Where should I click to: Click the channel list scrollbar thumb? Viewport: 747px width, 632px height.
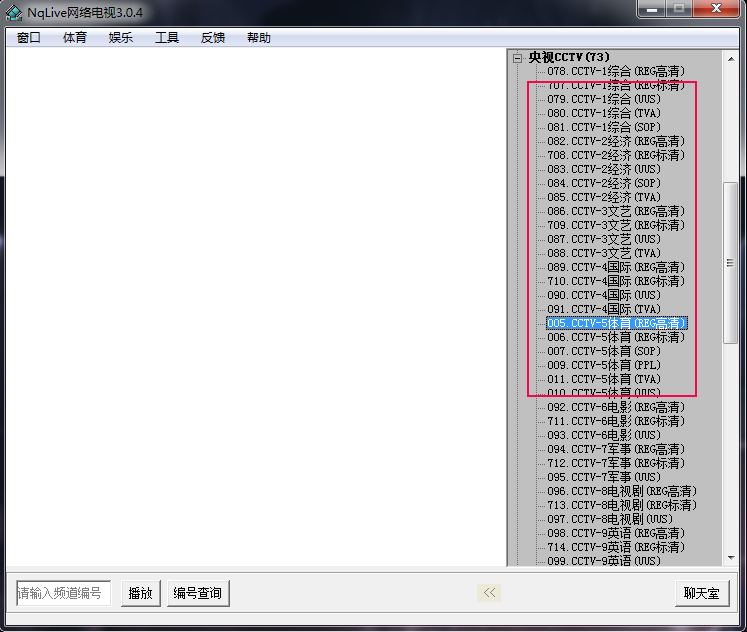coord(730,262)
